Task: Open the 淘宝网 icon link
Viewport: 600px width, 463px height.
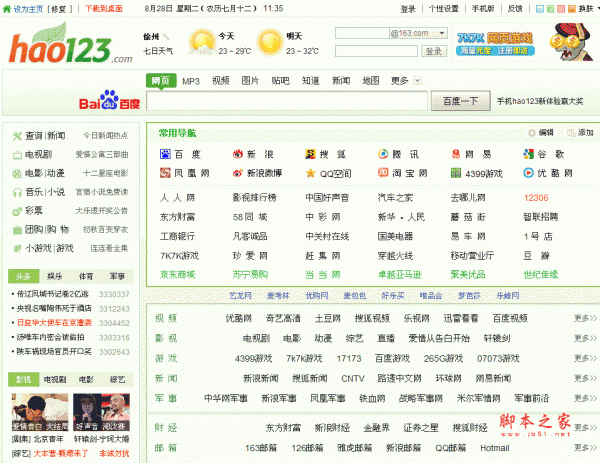Action: 383,173
